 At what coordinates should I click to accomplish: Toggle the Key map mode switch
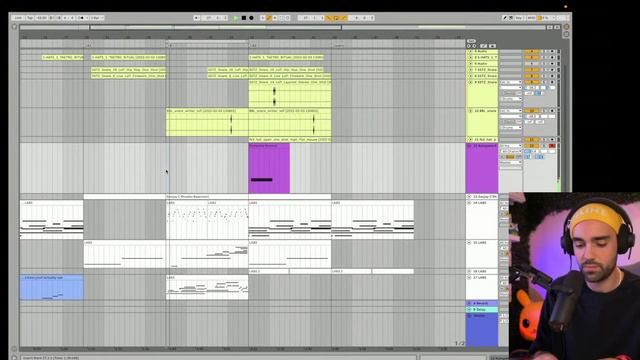click(x=519, y=18)
